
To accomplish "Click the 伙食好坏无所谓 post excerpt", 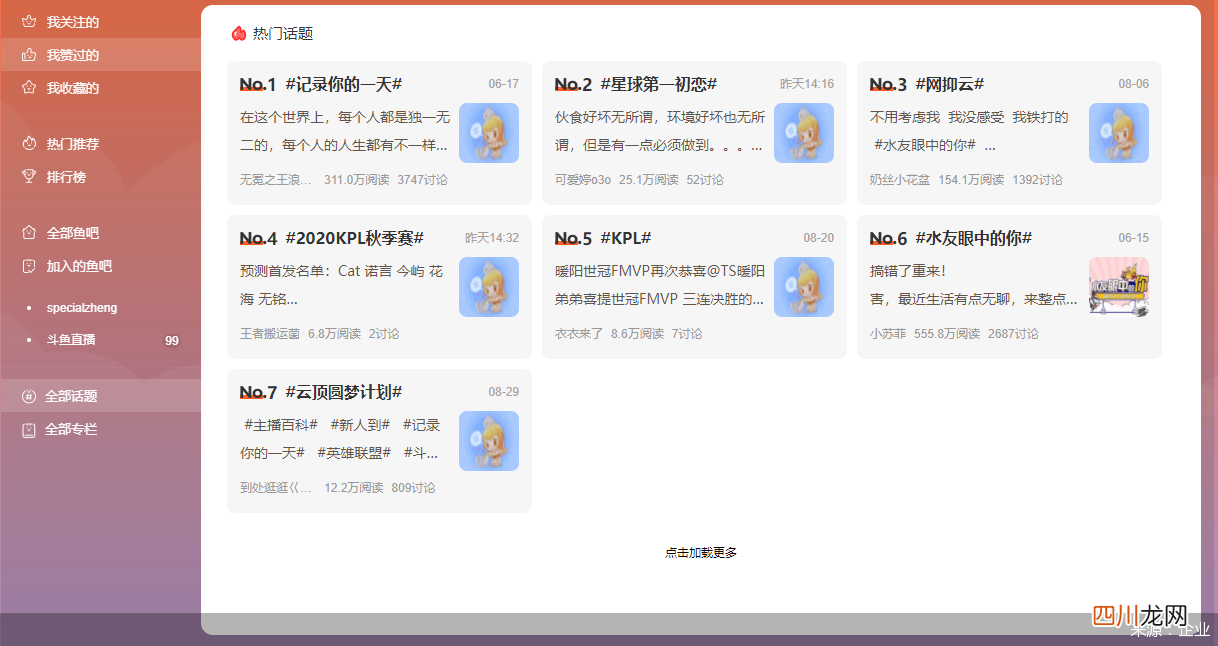I will click(x=660, y=130).
